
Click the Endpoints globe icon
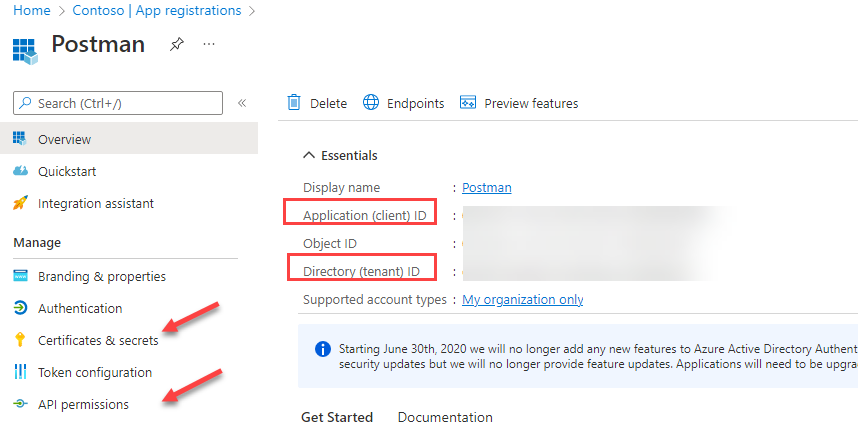point(371,102)
